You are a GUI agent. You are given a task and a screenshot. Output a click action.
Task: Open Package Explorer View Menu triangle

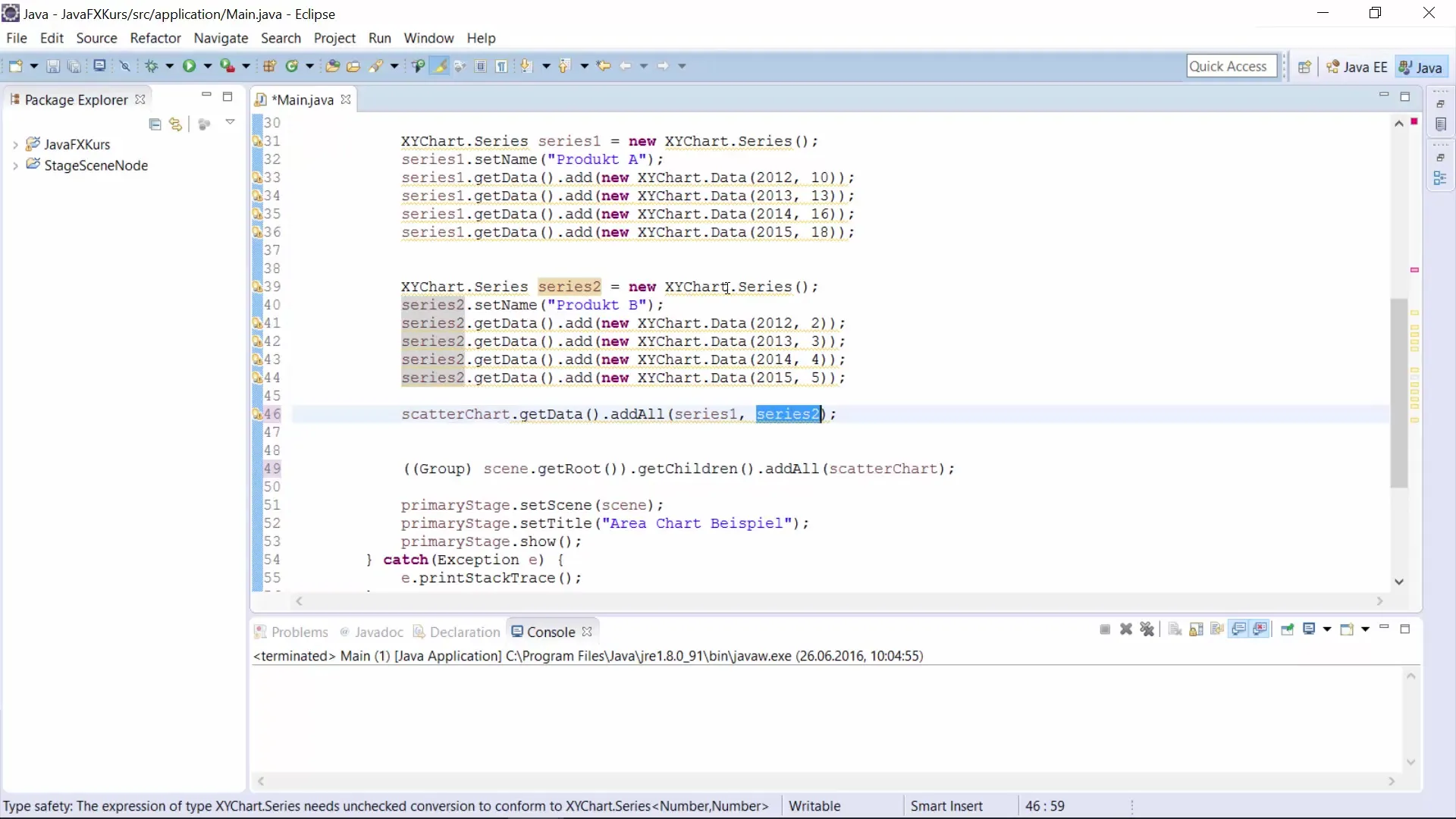[230, 122]
